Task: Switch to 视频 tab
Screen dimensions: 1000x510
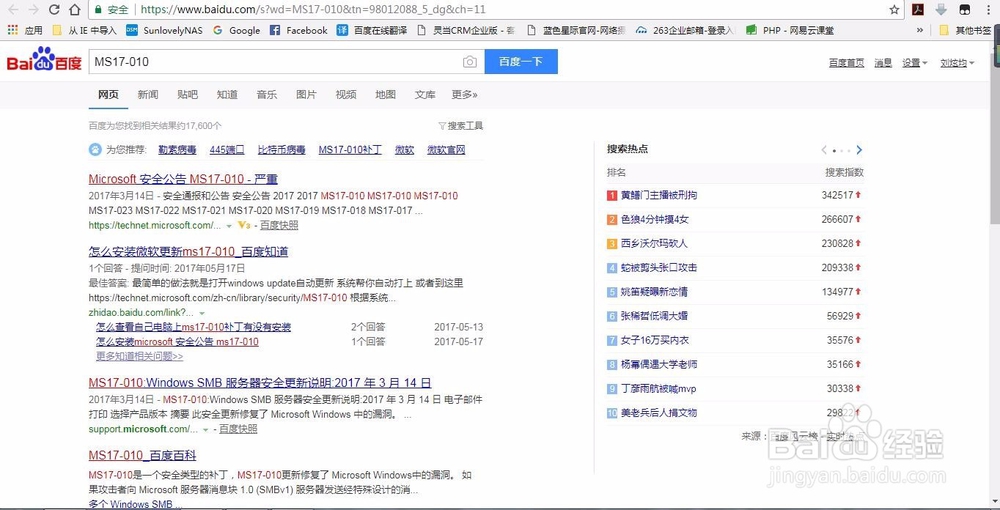Action: [346, 94]
